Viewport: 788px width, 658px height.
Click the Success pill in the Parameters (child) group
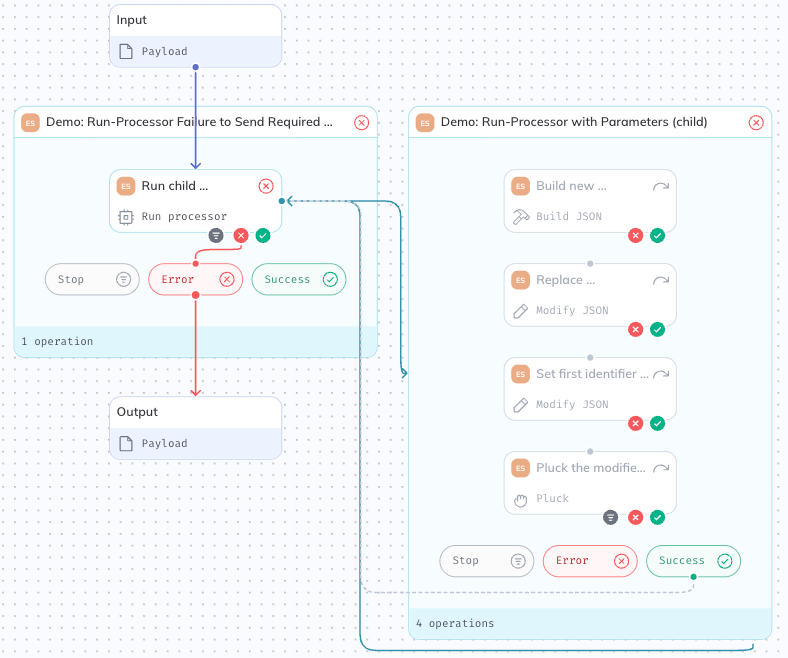[x=694, y=561]
